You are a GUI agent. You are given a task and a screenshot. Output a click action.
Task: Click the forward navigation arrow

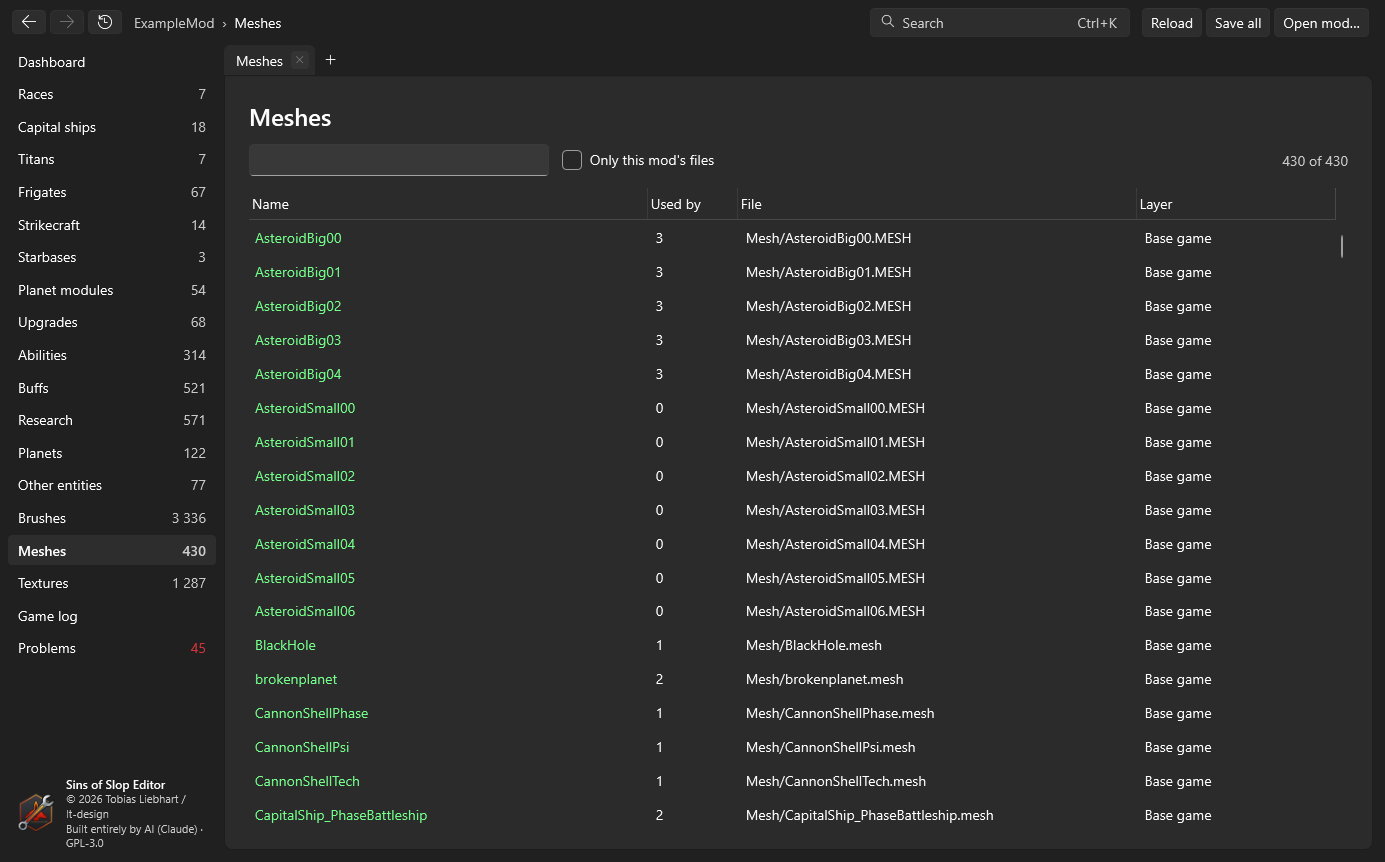pyautogui.click(x=67, y=22)
